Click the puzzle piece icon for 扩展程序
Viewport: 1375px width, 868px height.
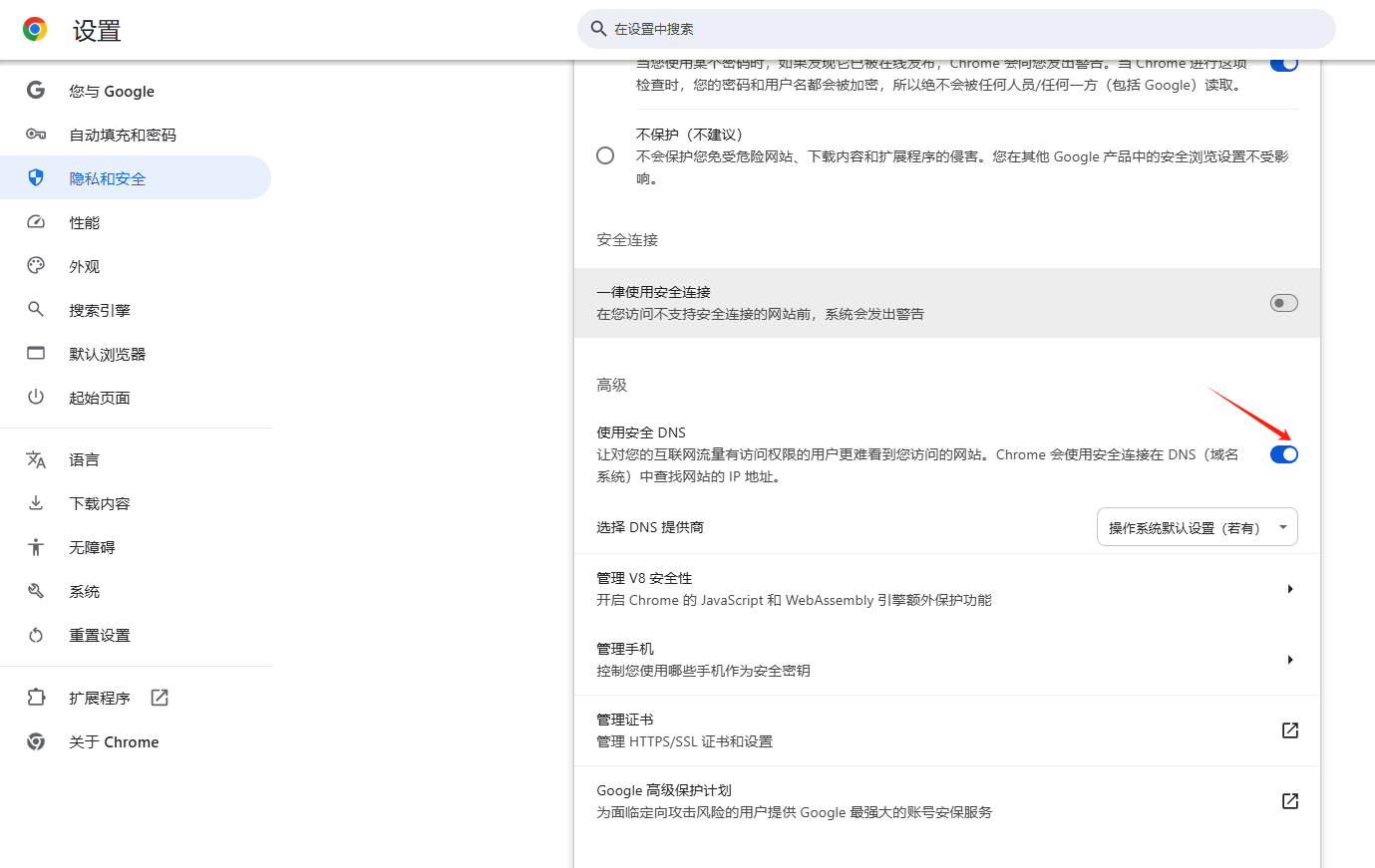tap(36, 698)
